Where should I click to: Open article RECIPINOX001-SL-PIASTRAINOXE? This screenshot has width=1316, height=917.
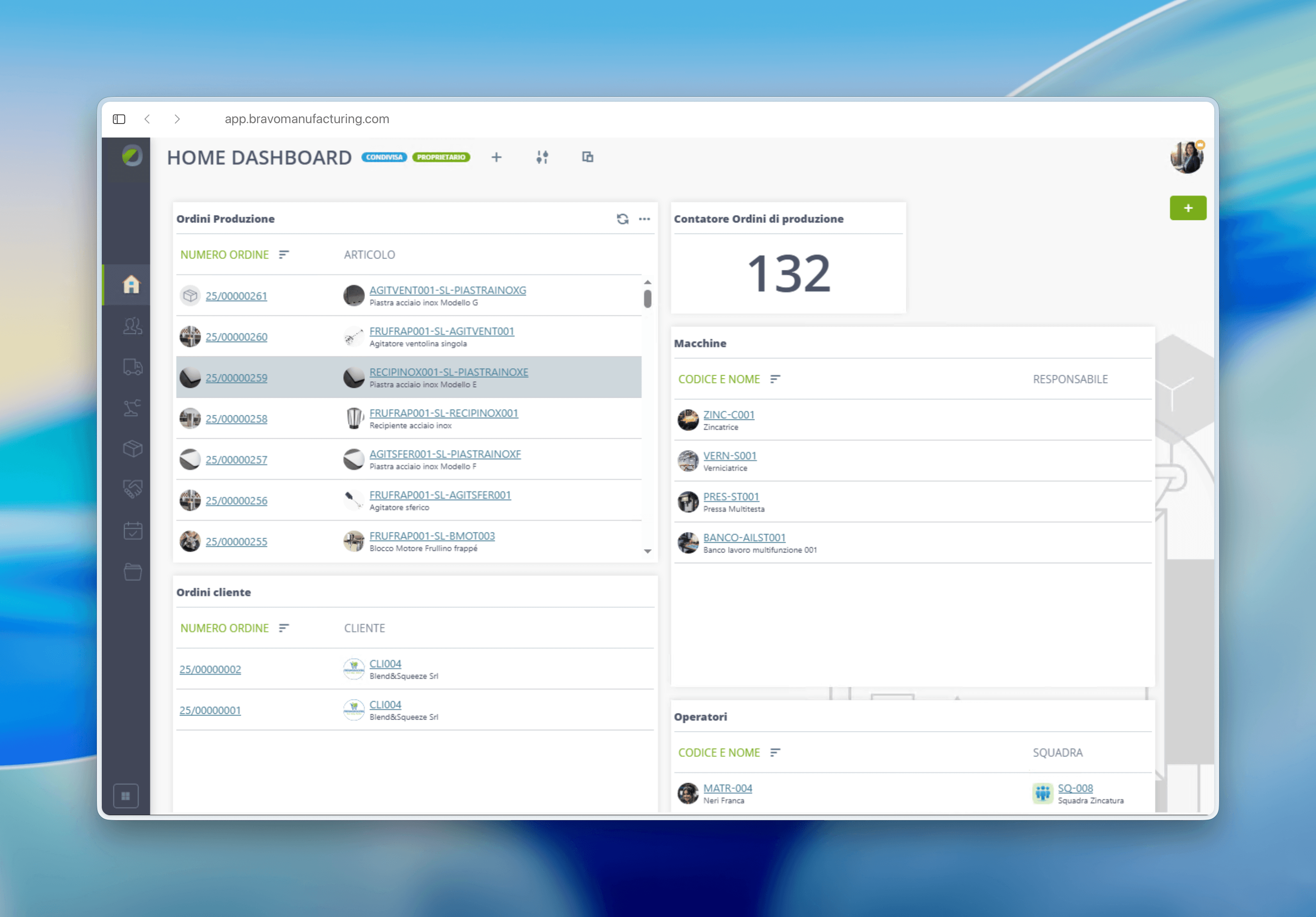449,372
